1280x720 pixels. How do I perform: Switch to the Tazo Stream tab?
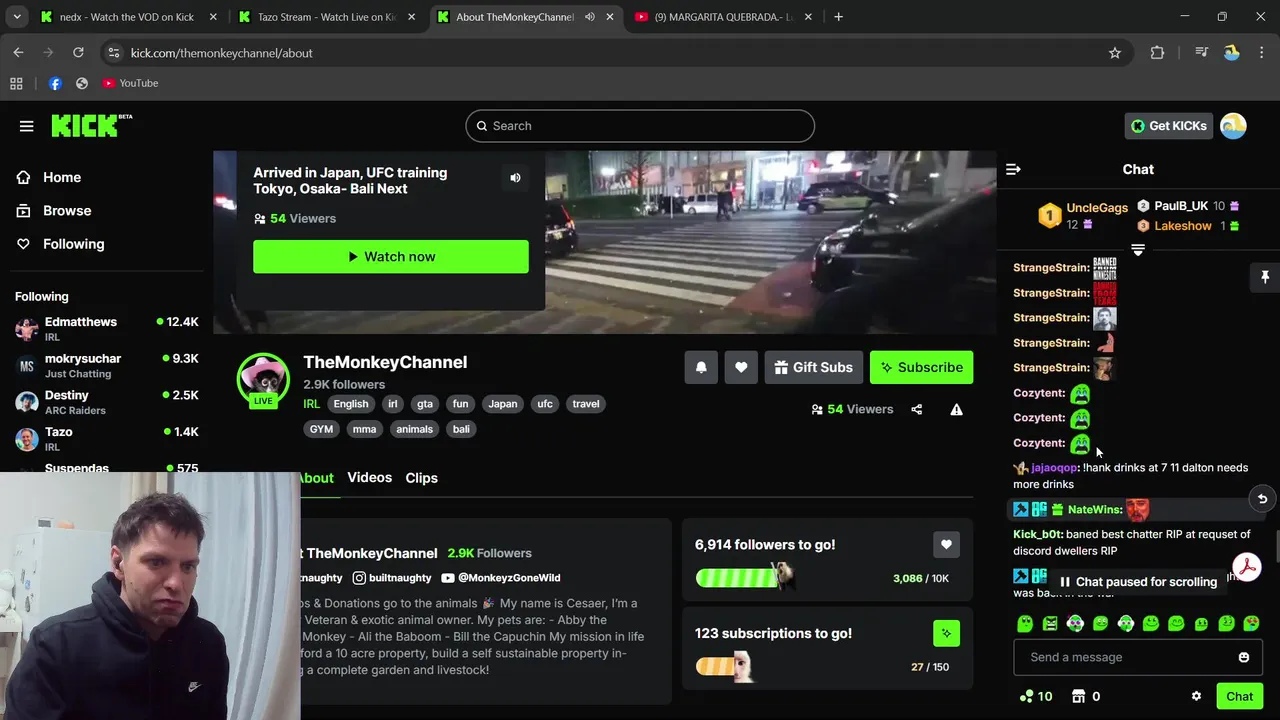(x=327, y=17)
